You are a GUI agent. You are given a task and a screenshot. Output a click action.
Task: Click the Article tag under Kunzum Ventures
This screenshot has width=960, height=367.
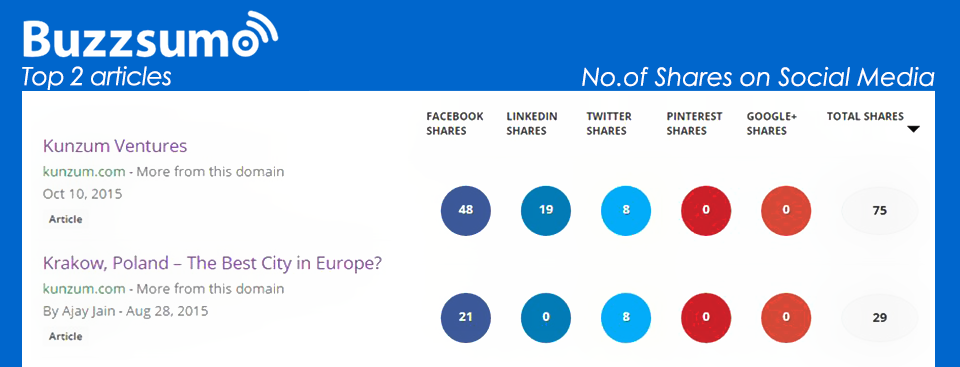pyautogui.click(x=66, y=219)
